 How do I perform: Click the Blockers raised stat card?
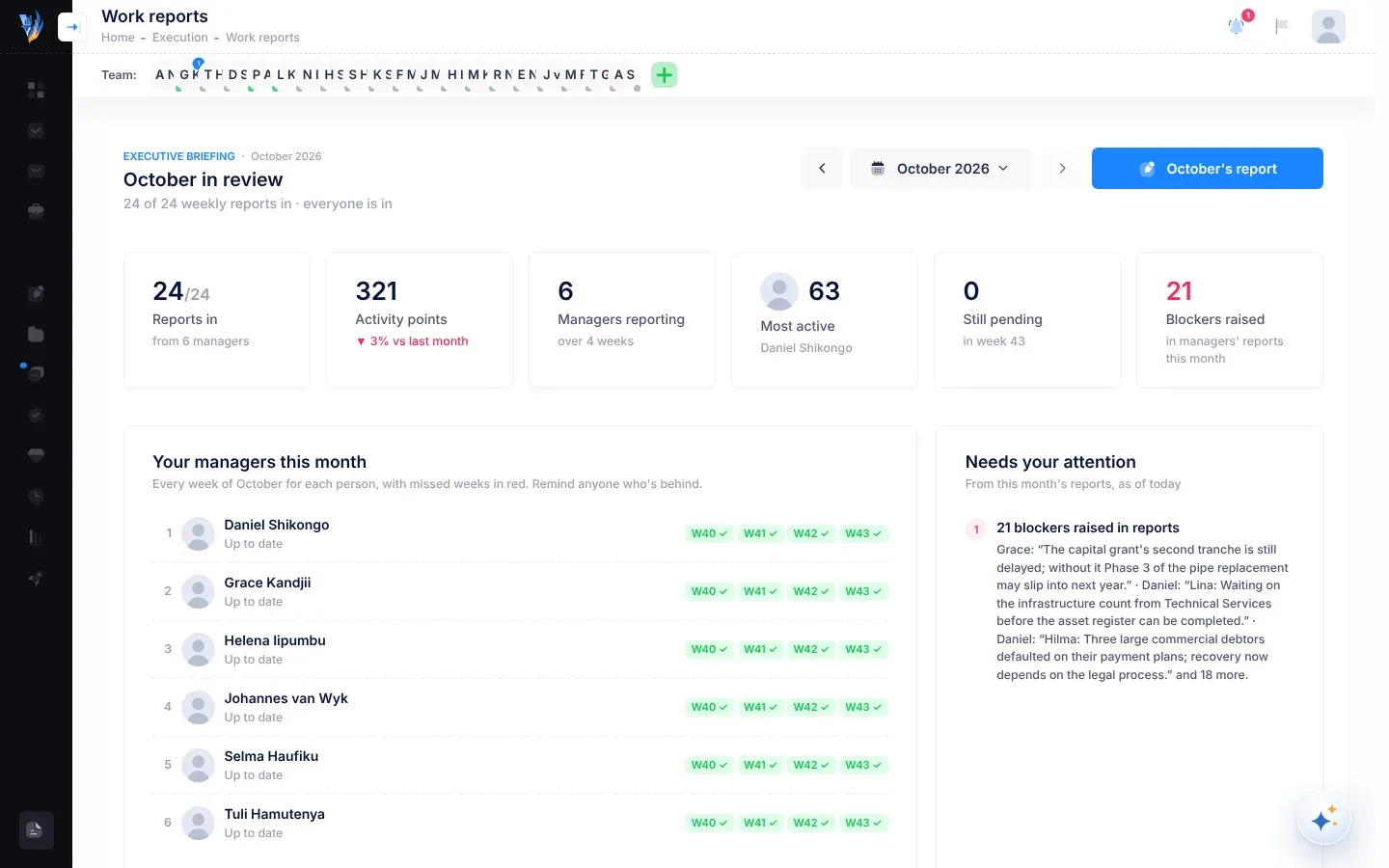1230,320
